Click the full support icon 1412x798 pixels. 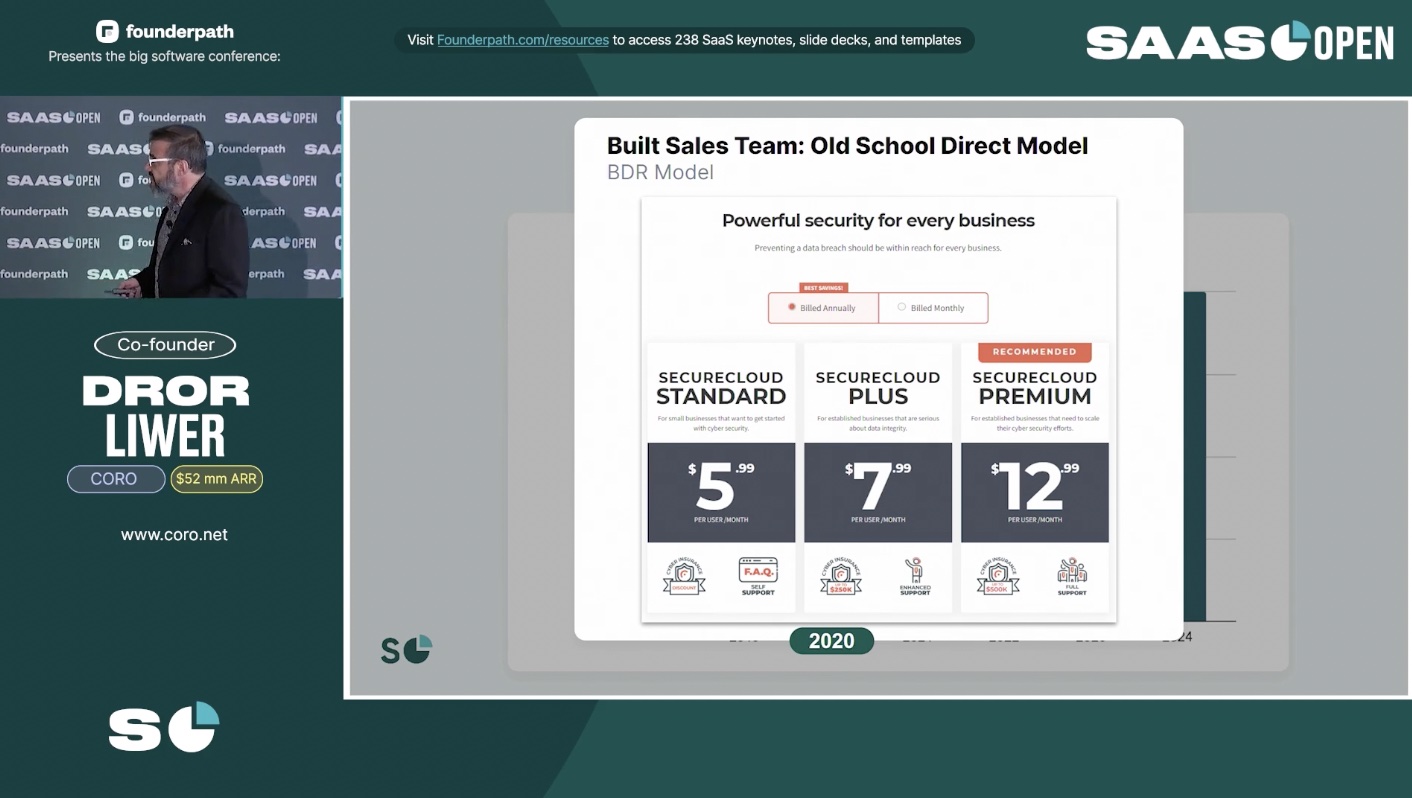tap(1072, 577)
